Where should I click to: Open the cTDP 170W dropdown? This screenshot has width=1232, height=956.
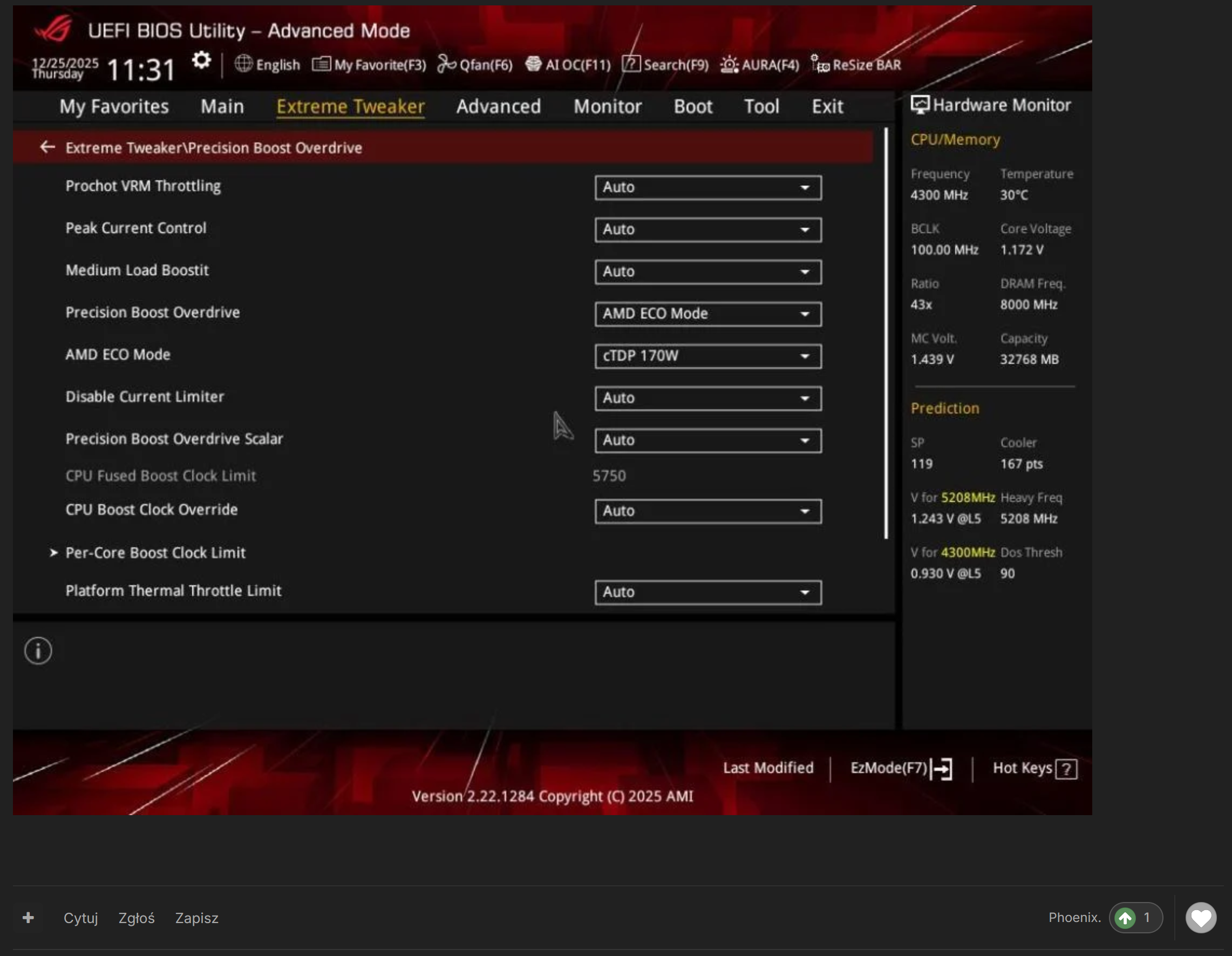coord(707,356)
